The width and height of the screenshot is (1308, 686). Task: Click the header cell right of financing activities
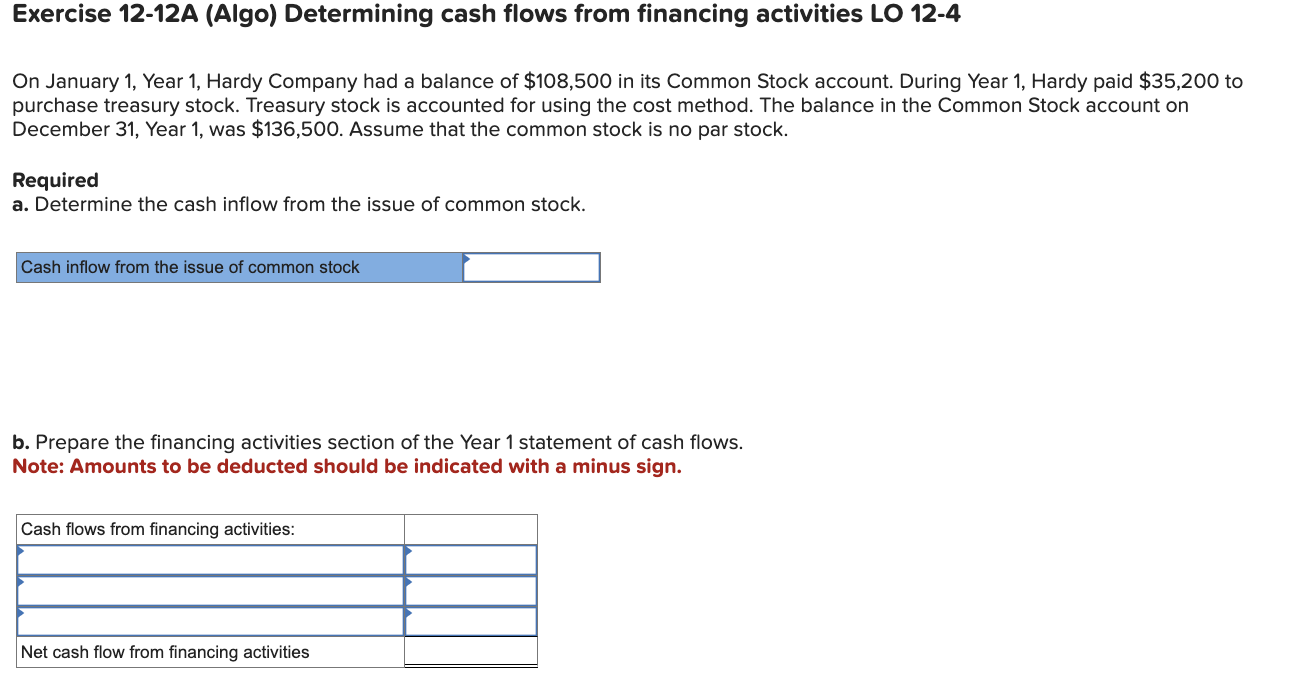tap(470, 528)
